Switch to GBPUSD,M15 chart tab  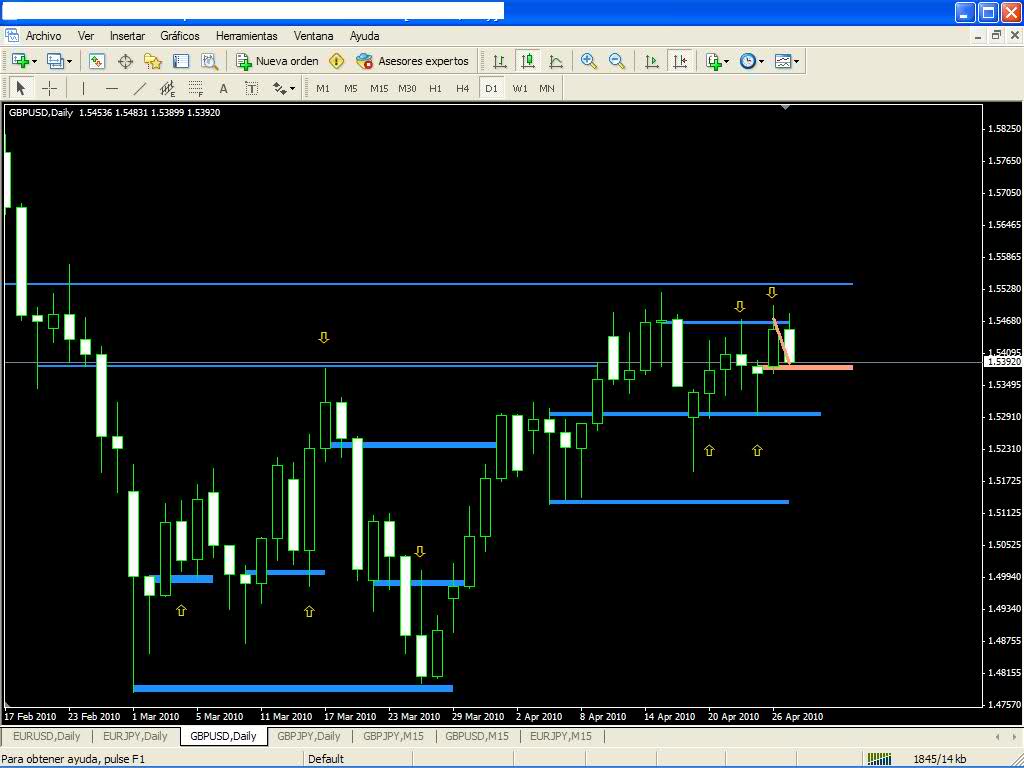click(x=477, y=736)
